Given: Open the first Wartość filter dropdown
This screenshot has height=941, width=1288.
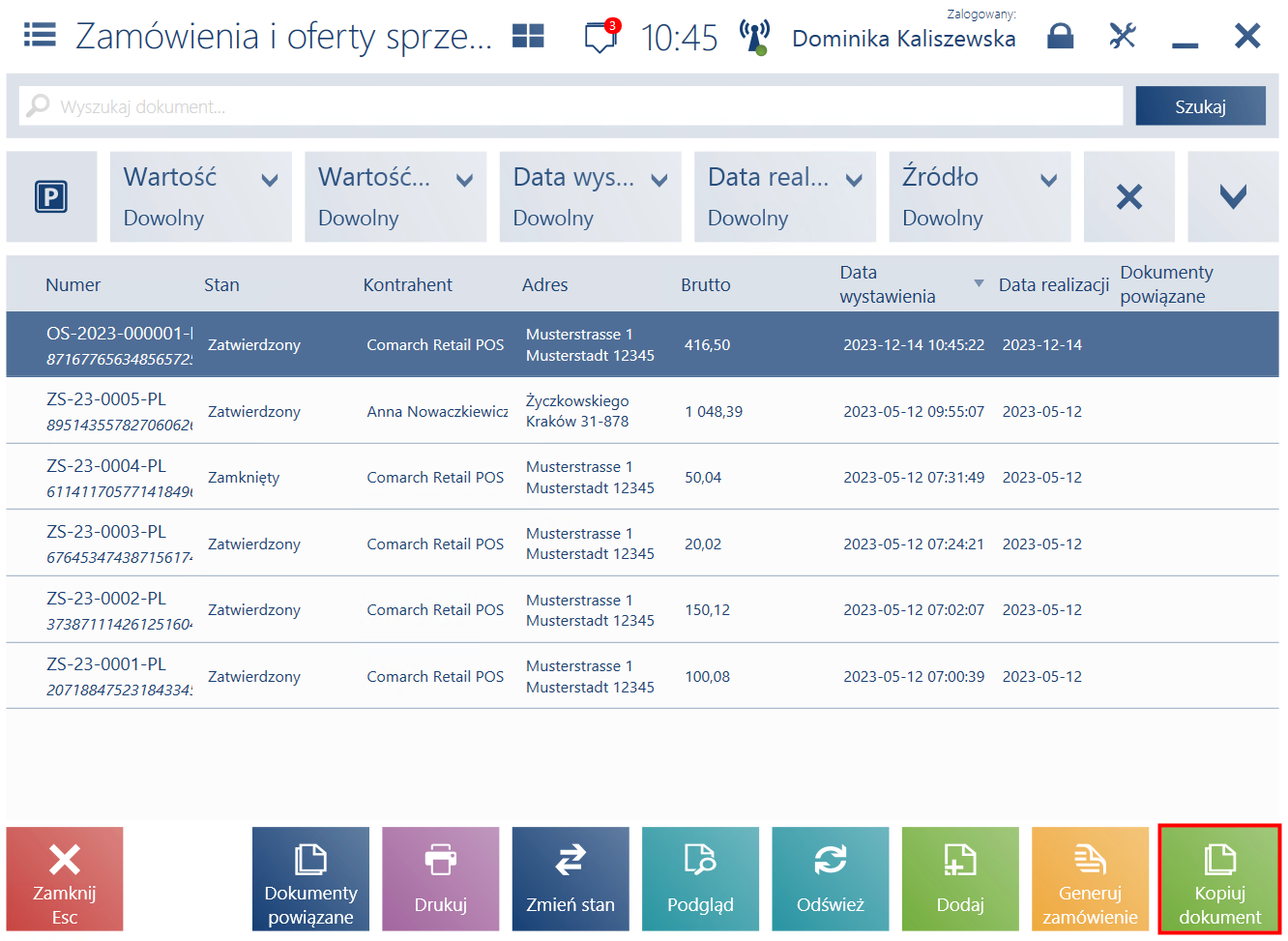Looking at the screenshot, I should pyautogui.click(x=201, y=196).
